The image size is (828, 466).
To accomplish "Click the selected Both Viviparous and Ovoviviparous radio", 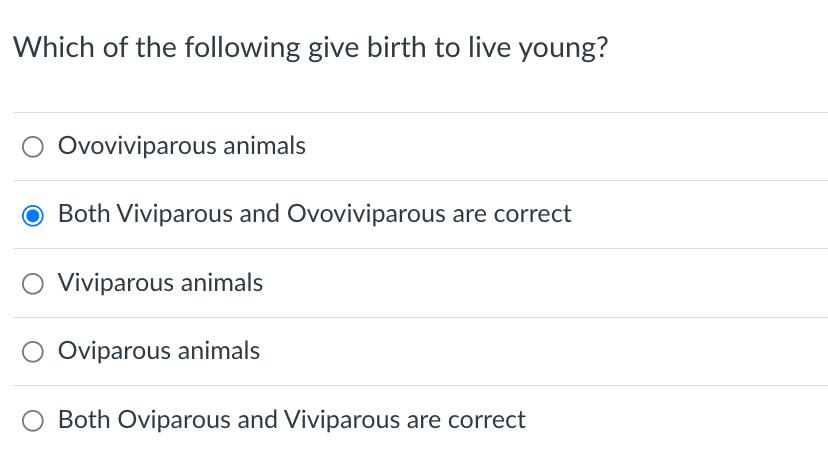I will pos(33,215).
